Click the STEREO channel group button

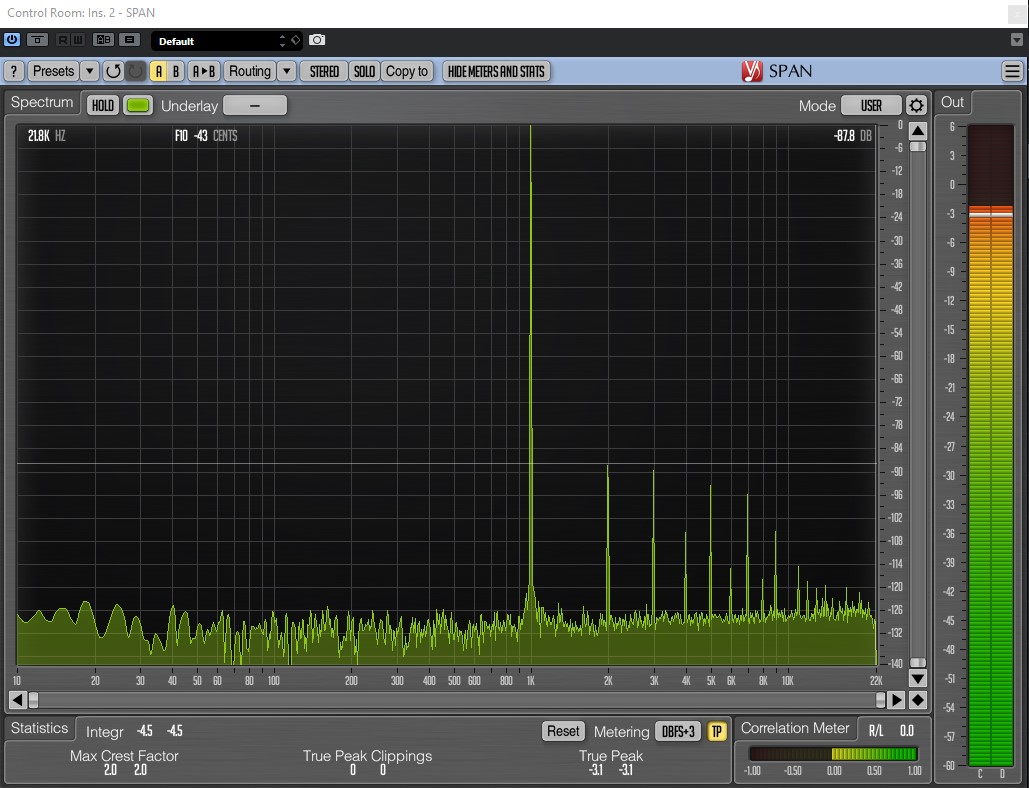[324, 71]
